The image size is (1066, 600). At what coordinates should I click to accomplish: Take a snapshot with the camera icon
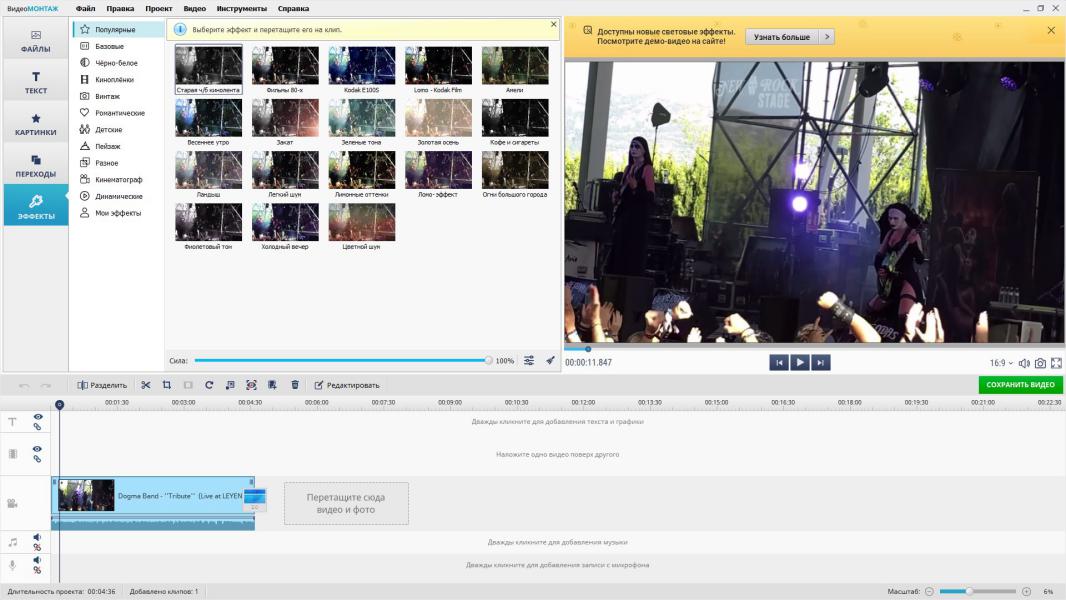click(1040, 363)
